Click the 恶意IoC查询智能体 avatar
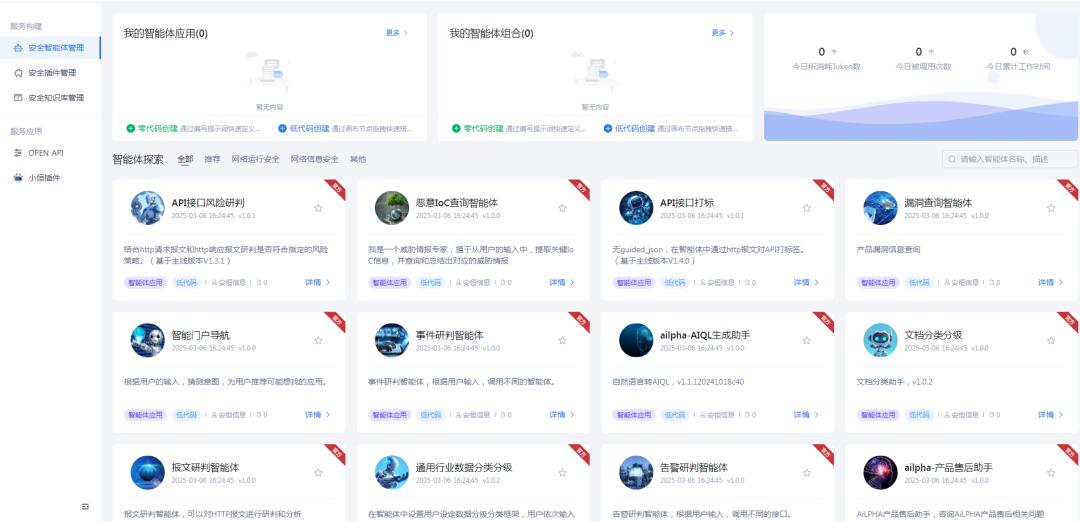This screenshot has width=1080, height=522. point(392,208)
